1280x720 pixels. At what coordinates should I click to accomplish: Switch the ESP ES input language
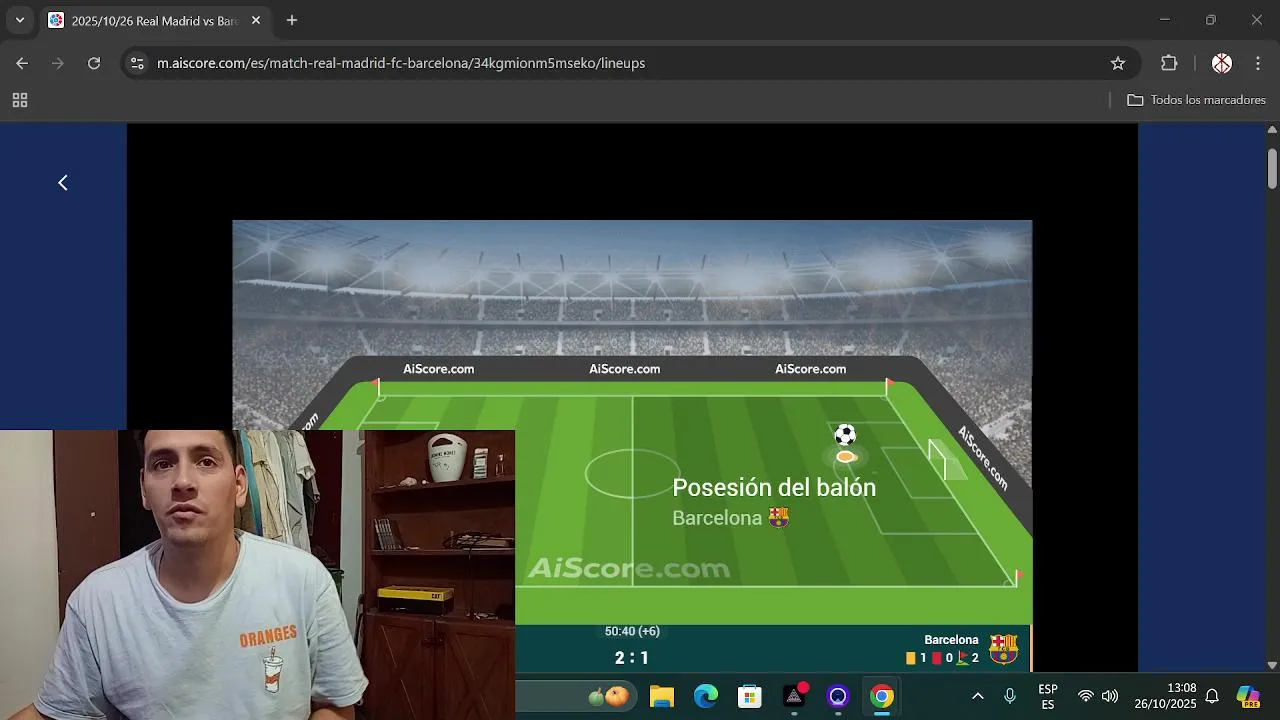point(1048,697)
